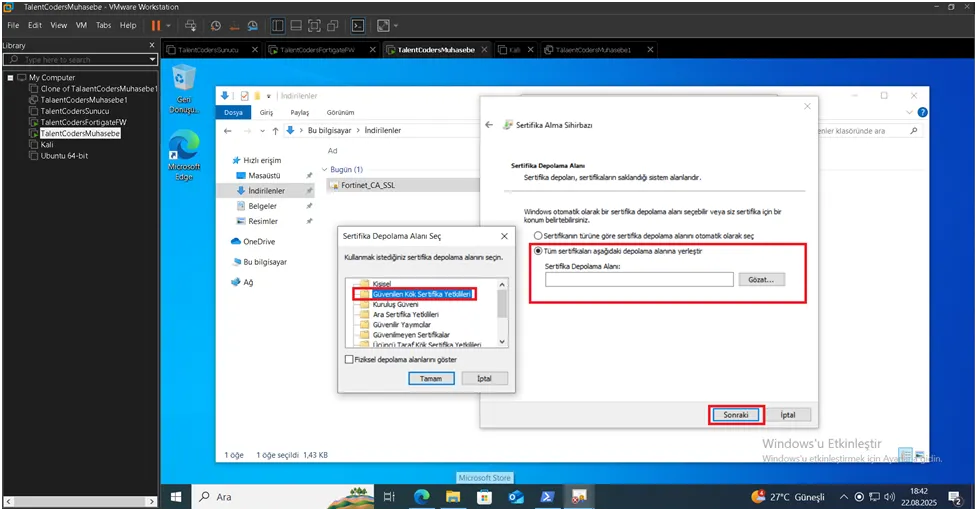The width and height of the screenshot is (977, 511).
Task: Open the Görünüm tab in File Explorer
Action: 340,113
